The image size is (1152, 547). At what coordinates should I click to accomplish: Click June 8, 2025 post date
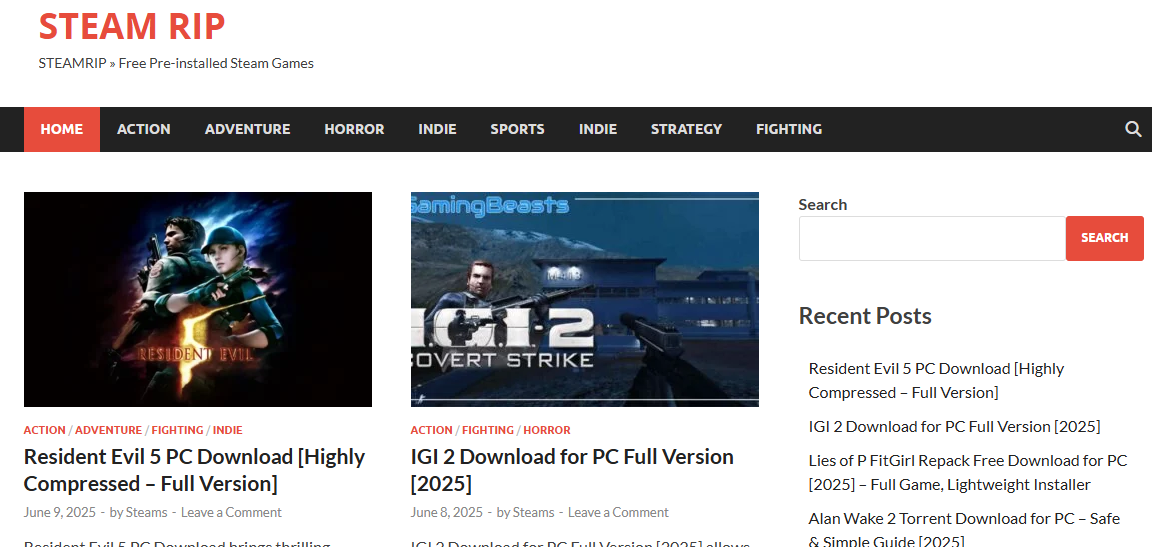pyautogui.click(x=447, y=512)
